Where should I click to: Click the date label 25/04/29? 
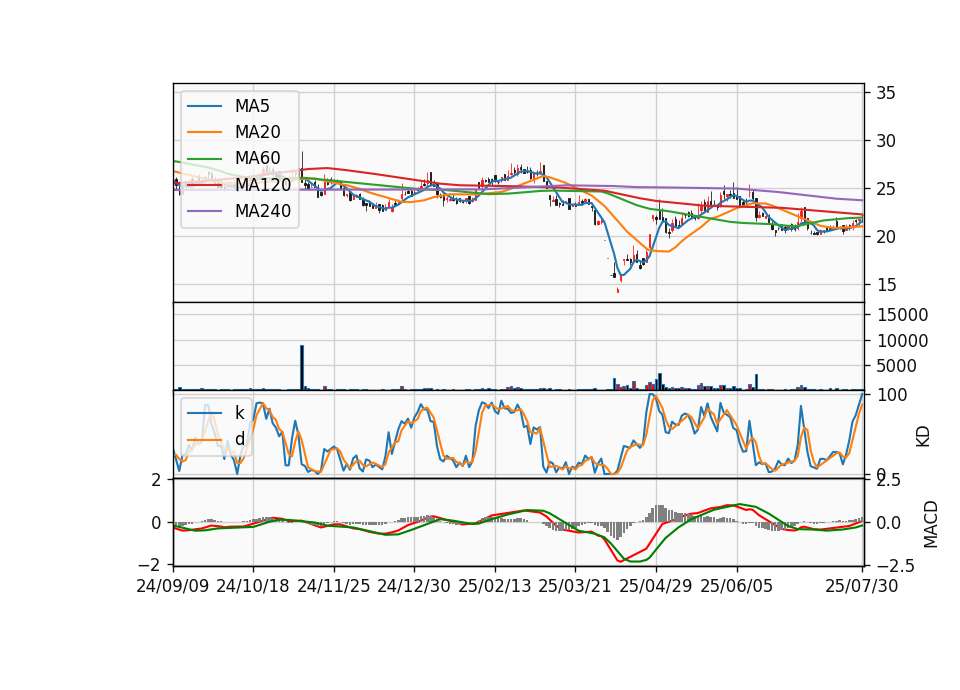point(656,586)
